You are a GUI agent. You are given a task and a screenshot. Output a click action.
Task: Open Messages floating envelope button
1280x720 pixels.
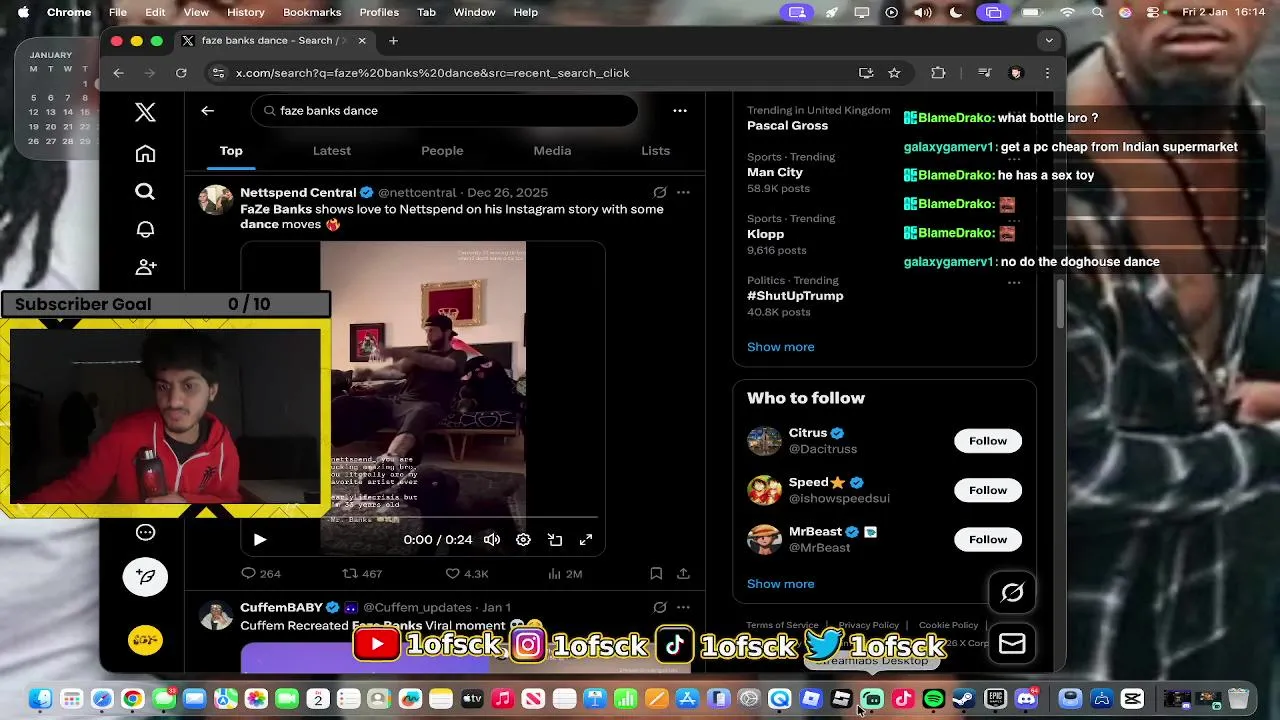[x=1012, y=643]
